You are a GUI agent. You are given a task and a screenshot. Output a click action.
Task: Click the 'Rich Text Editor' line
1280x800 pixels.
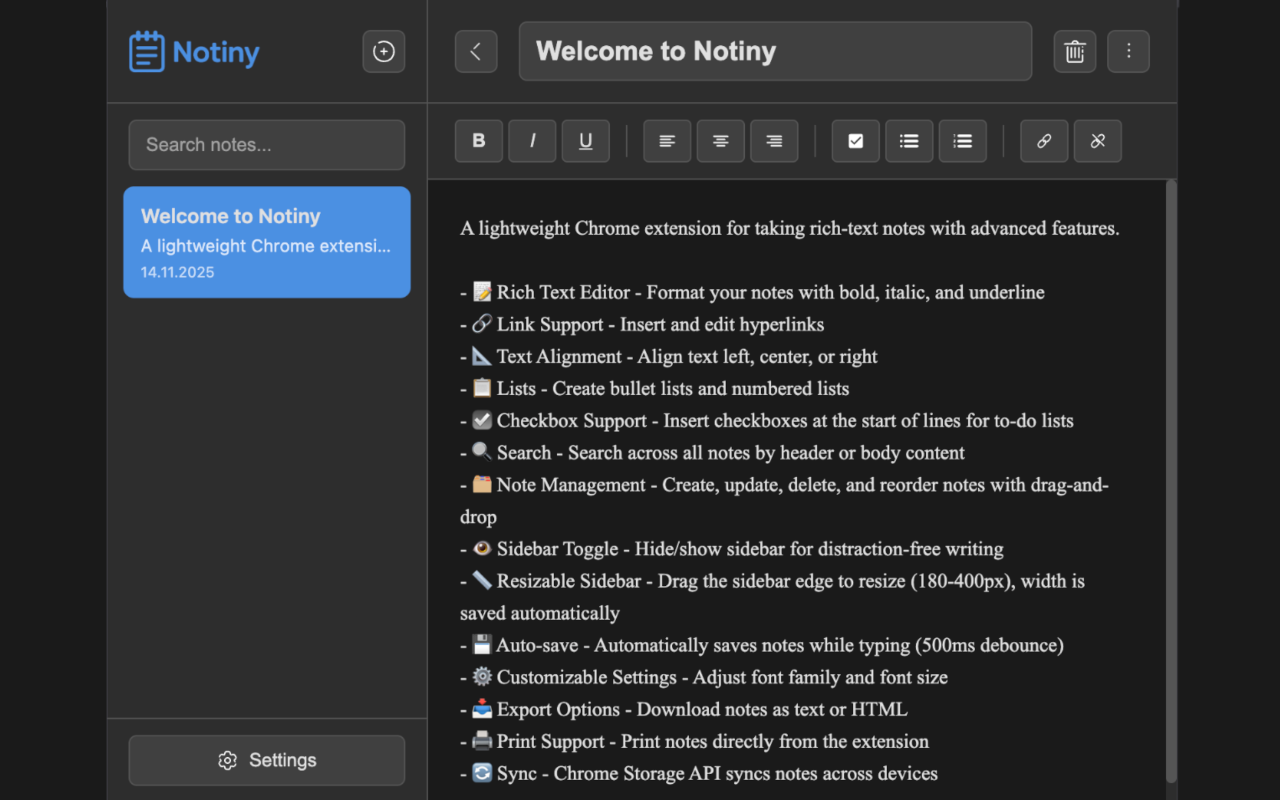(x=752, y=292)
